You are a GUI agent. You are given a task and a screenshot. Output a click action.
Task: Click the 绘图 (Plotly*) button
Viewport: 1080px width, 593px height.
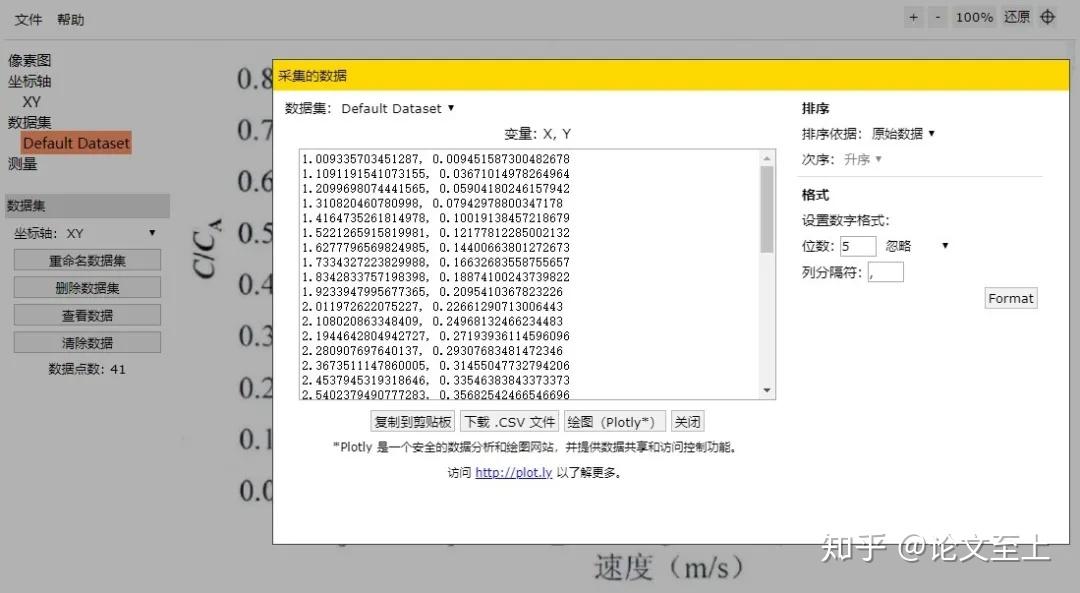(615, 421)
